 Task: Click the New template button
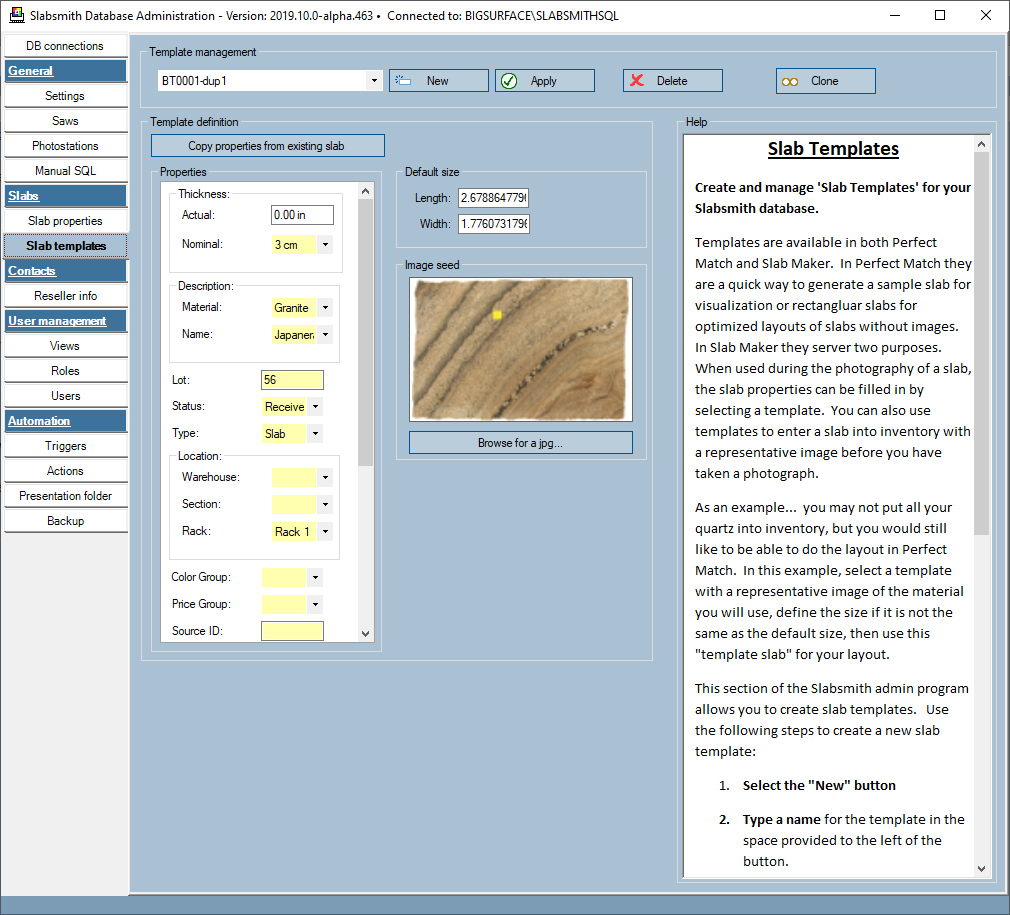(x=439, y=80)
